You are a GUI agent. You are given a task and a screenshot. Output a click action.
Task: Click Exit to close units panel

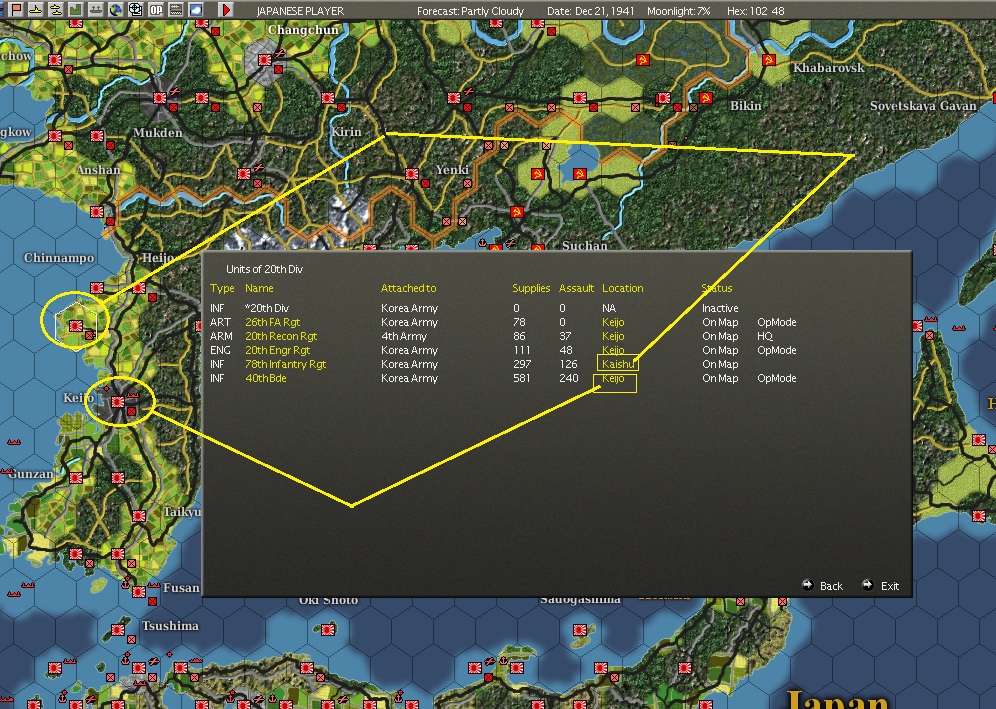(880, 586)
